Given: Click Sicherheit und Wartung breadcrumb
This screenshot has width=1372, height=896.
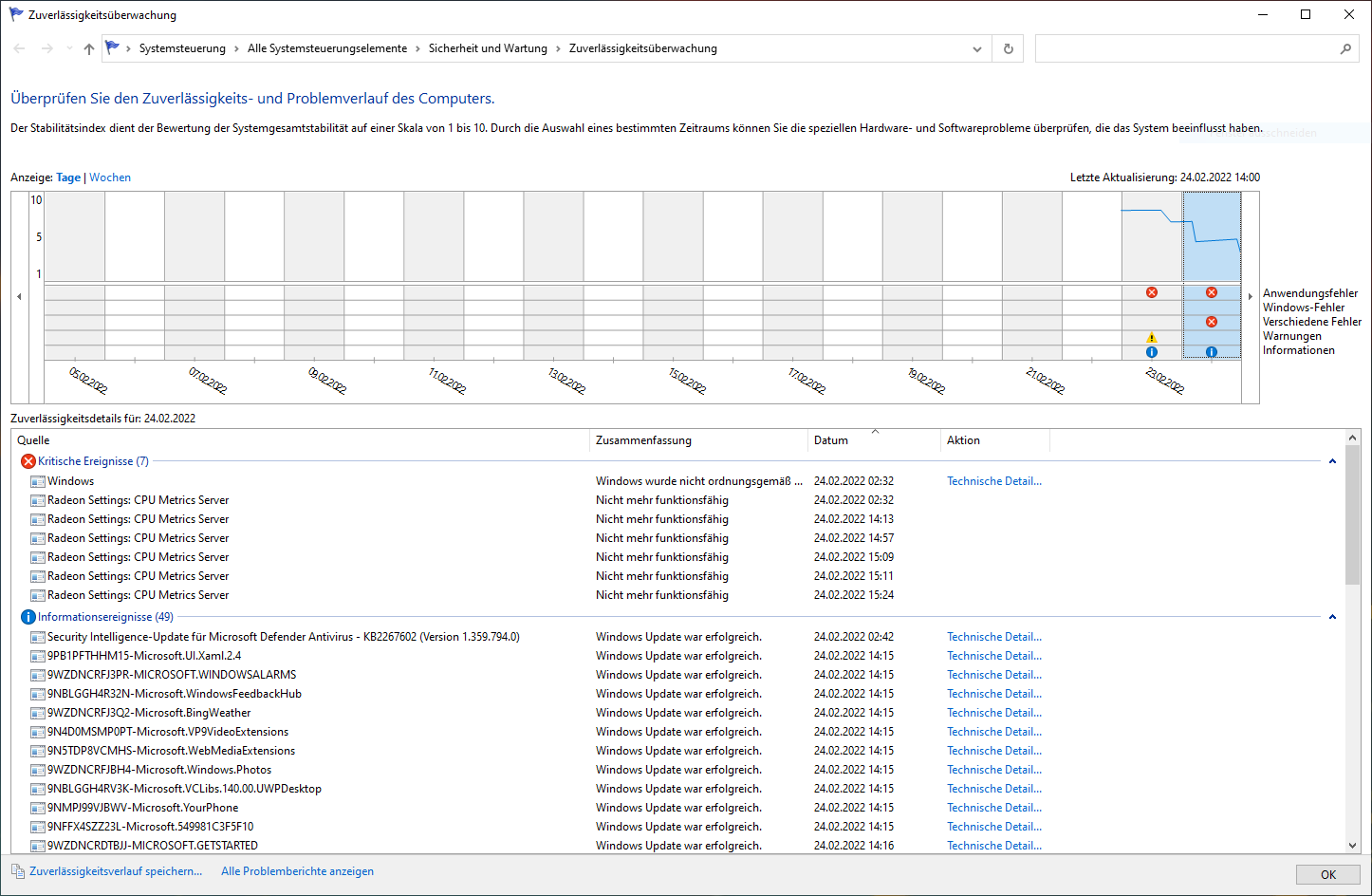Looking at the screenshot, I should click(488, 48).
